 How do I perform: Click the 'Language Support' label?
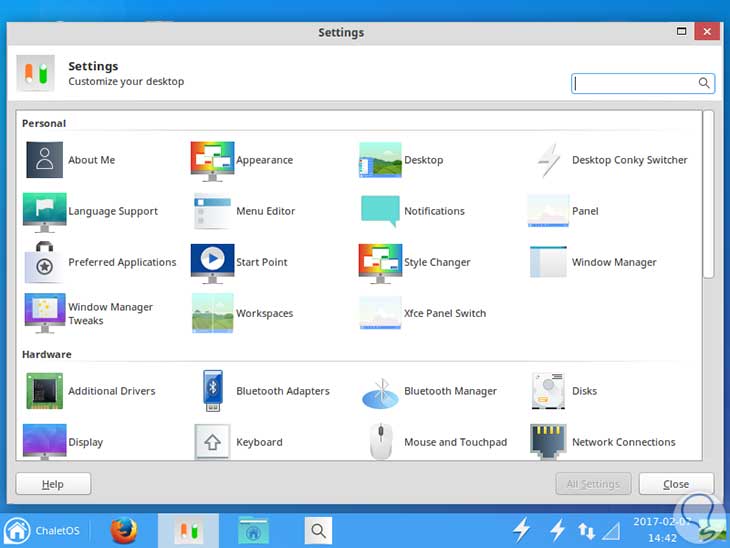tap(113, 211)
